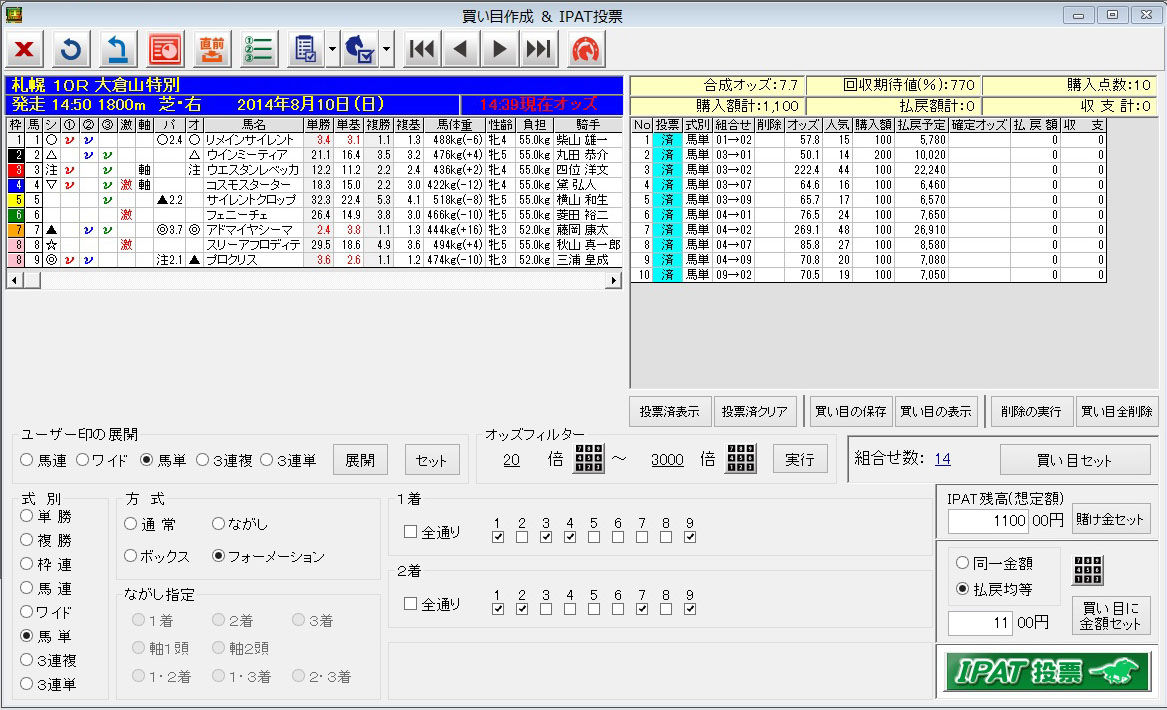Click 買い目セット button

[1075, 460]
